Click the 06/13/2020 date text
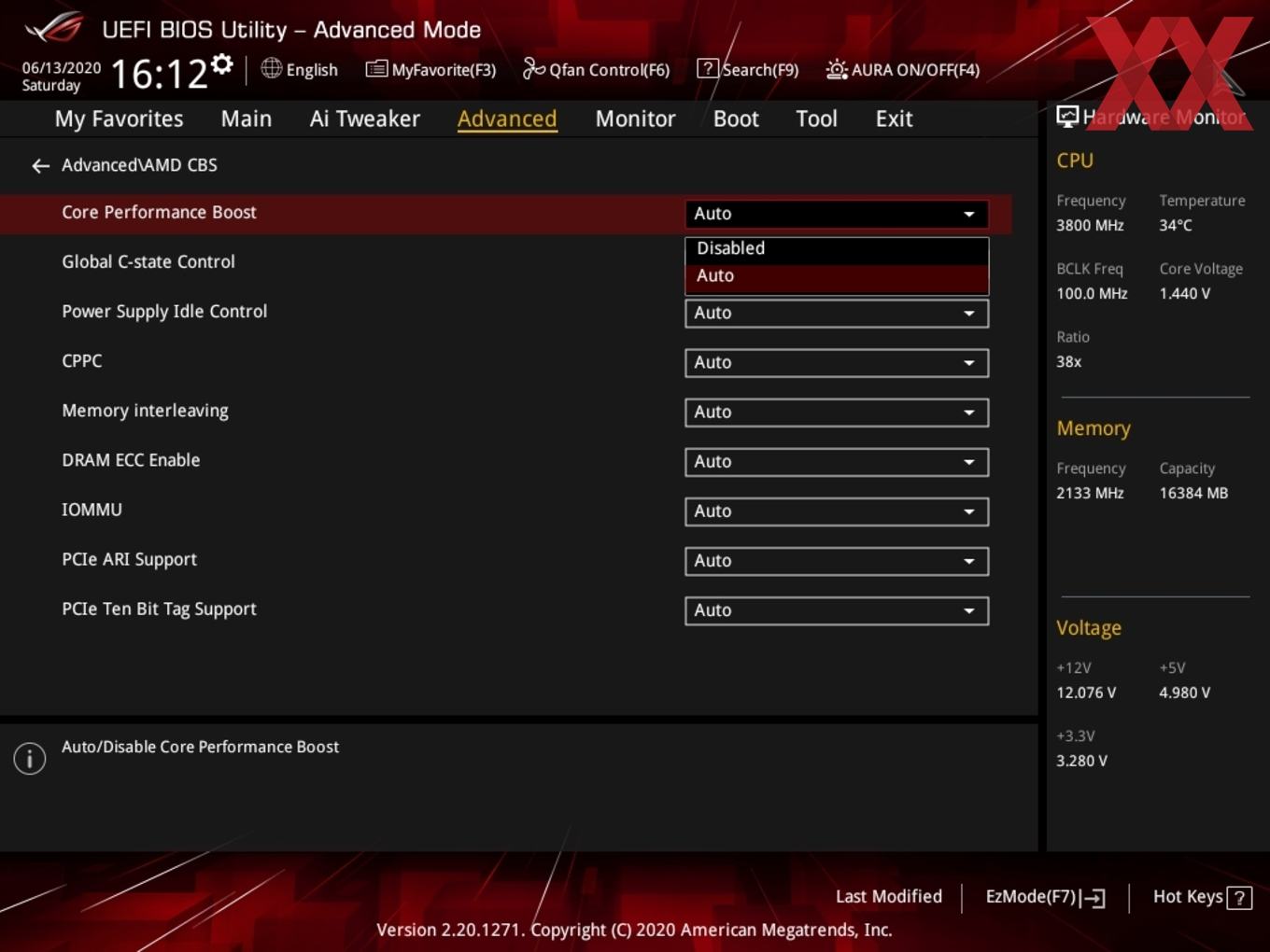1270x952 pixels. (62, 68)
